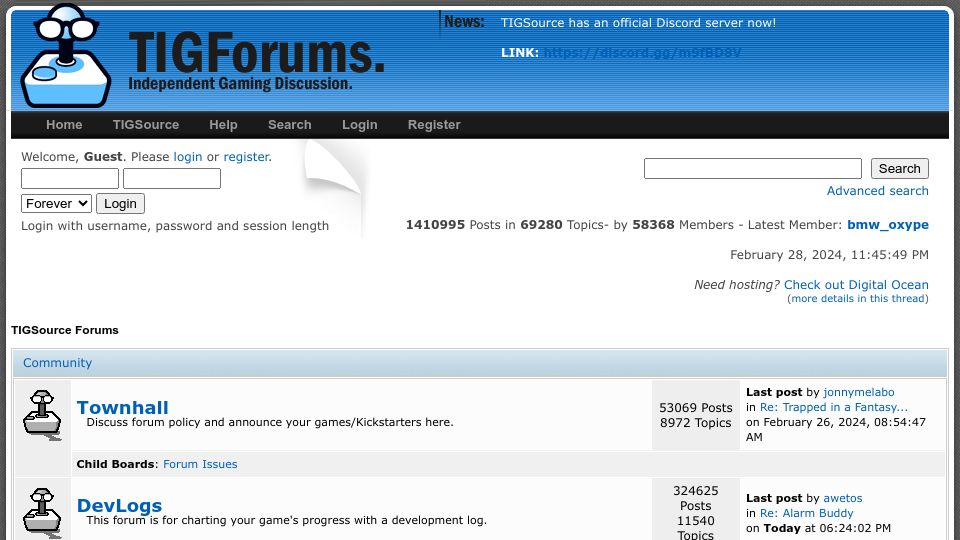Focus the password input field
This screenshot has width=960, height=540.
click(172, 179)
